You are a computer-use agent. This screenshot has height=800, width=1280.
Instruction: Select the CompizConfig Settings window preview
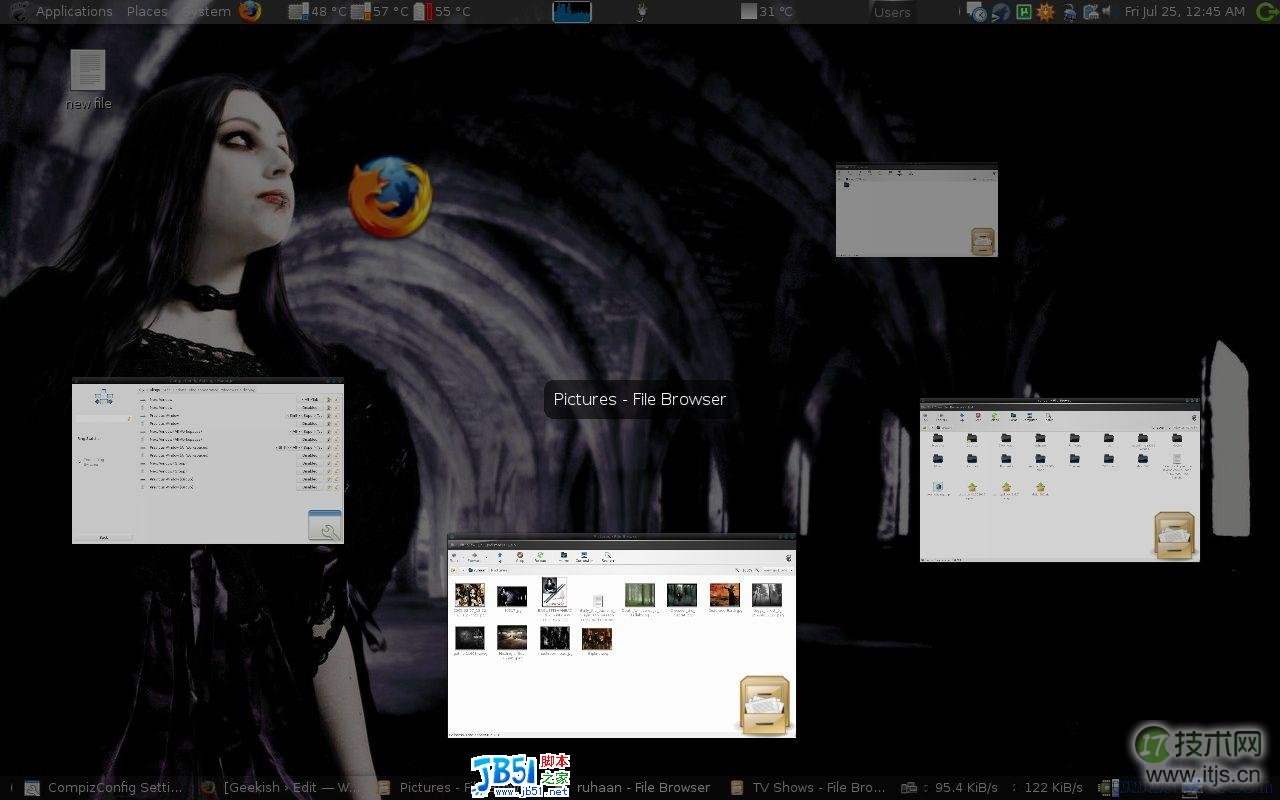point(207,461)
